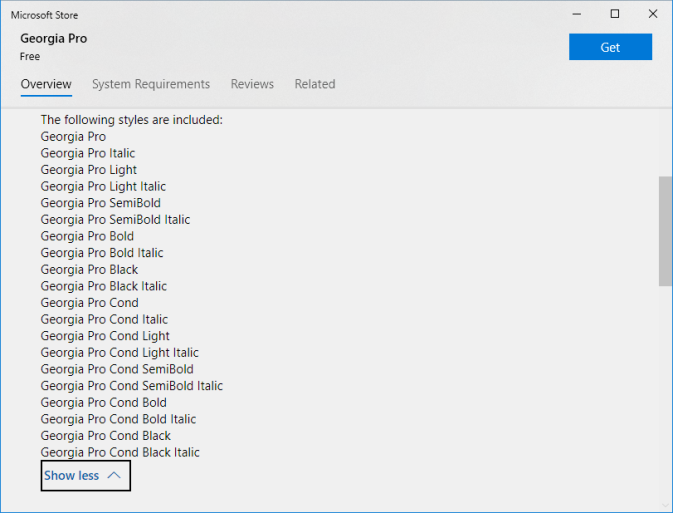
Task: Click the Georgia Pro product title
Action: [x=53, y=38]
